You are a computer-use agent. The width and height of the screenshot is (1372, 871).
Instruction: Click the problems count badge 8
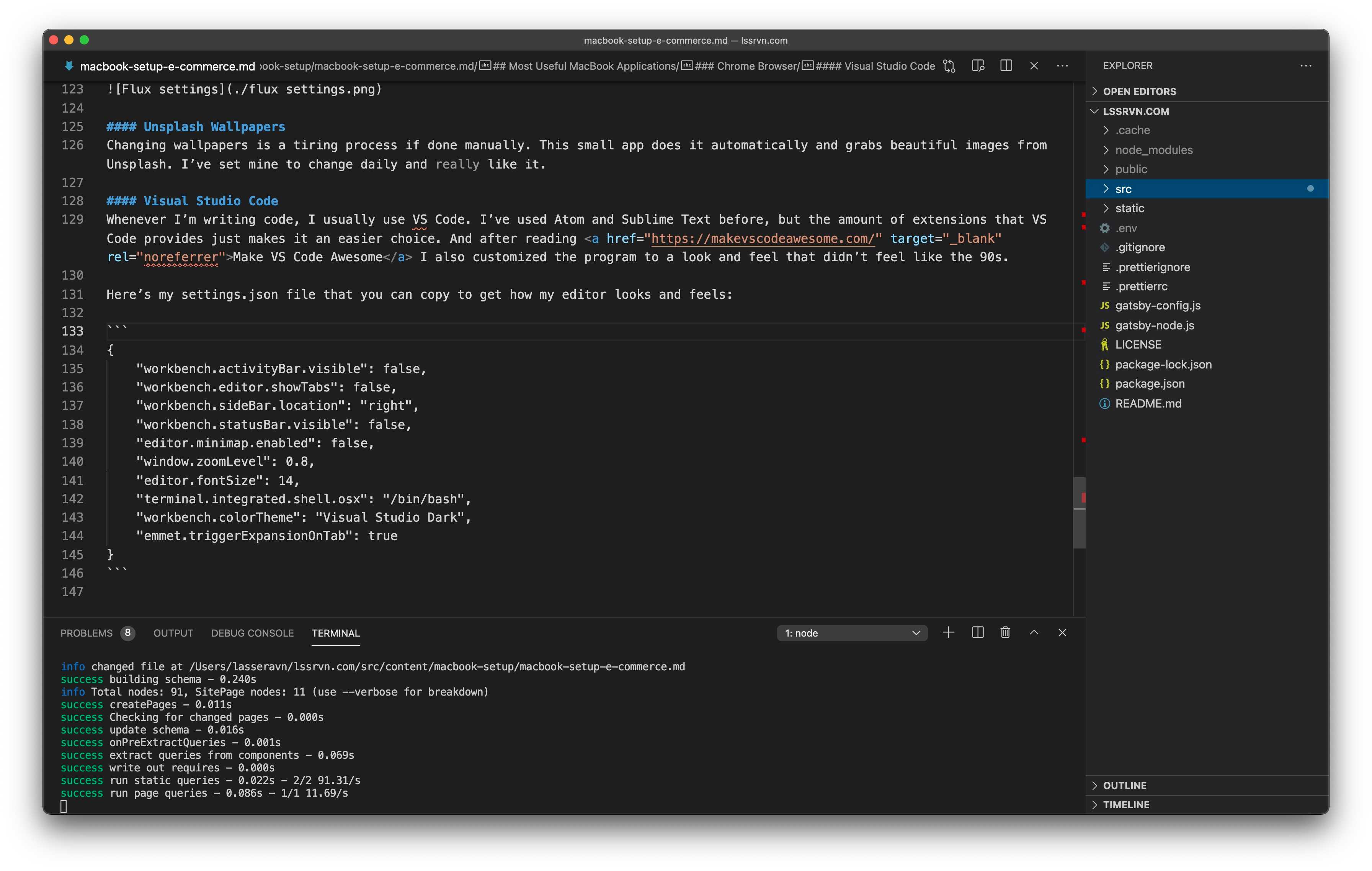tap(127, 633)
